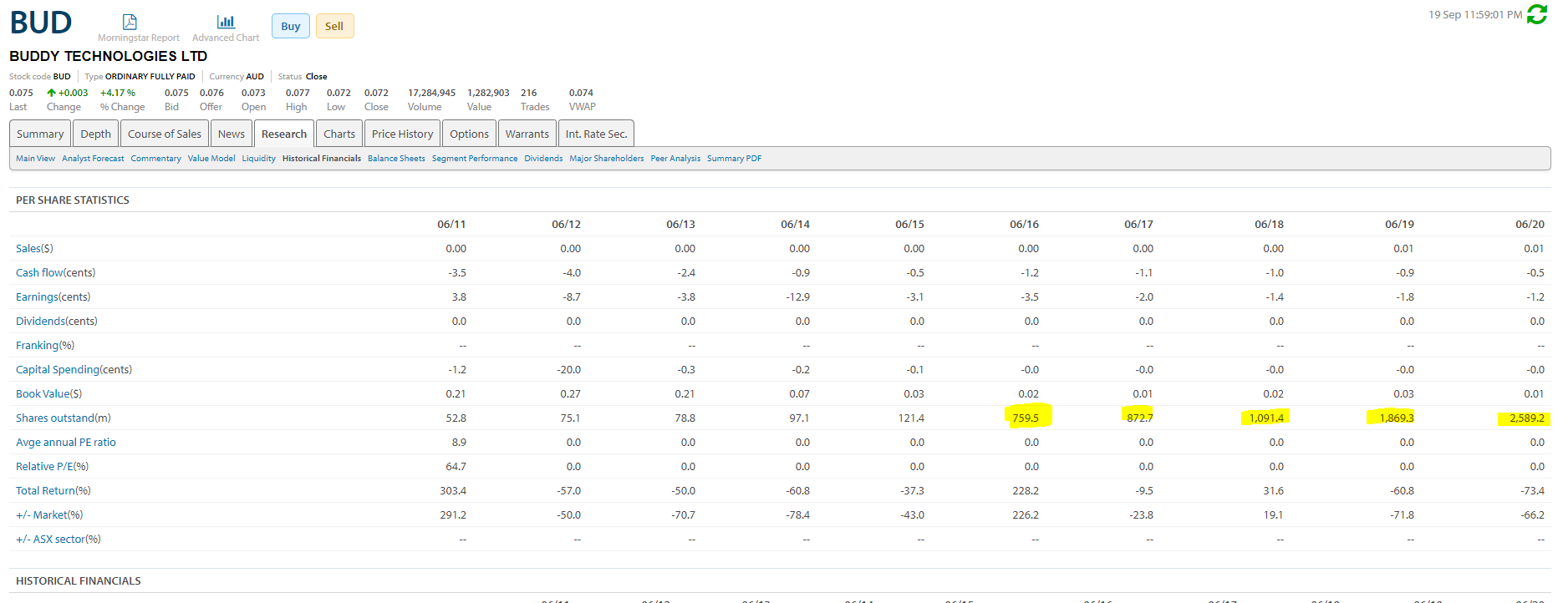
Task: Click the Avge annual PE ratio label
Action: pyautogui.click(x=66, y=442)
